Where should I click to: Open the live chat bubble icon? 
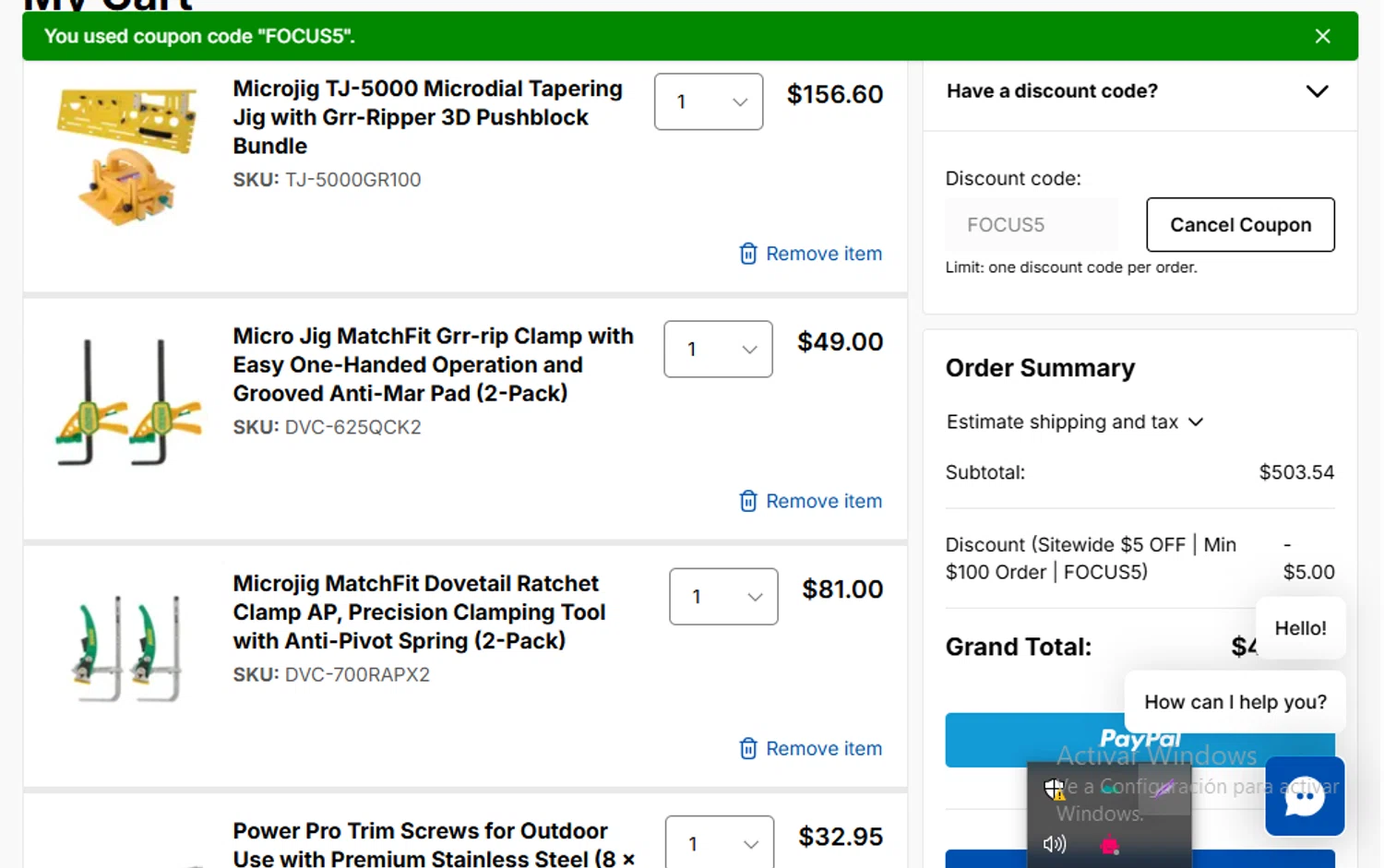1304,796
